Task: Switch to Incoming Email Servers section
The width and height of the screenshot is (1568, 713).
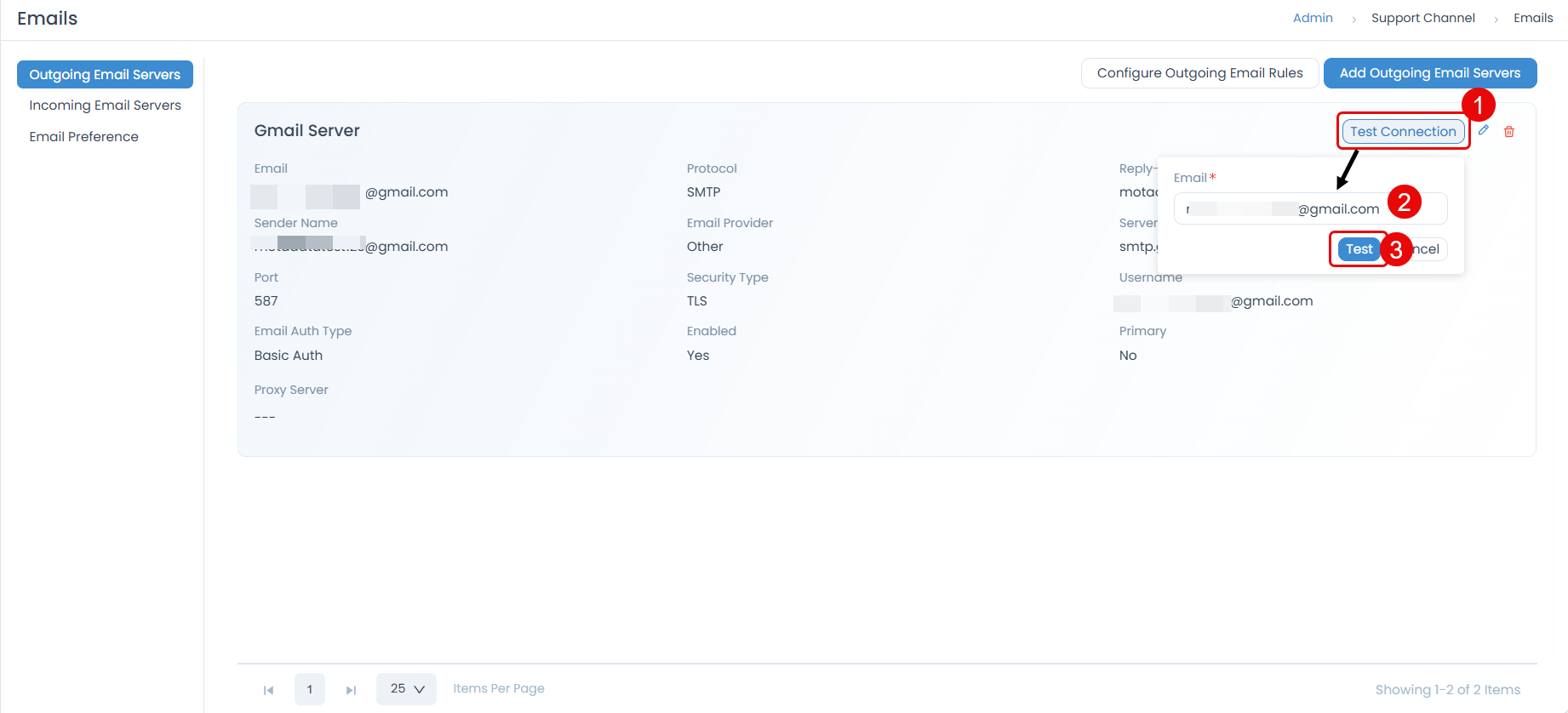Action: [105, 106]
